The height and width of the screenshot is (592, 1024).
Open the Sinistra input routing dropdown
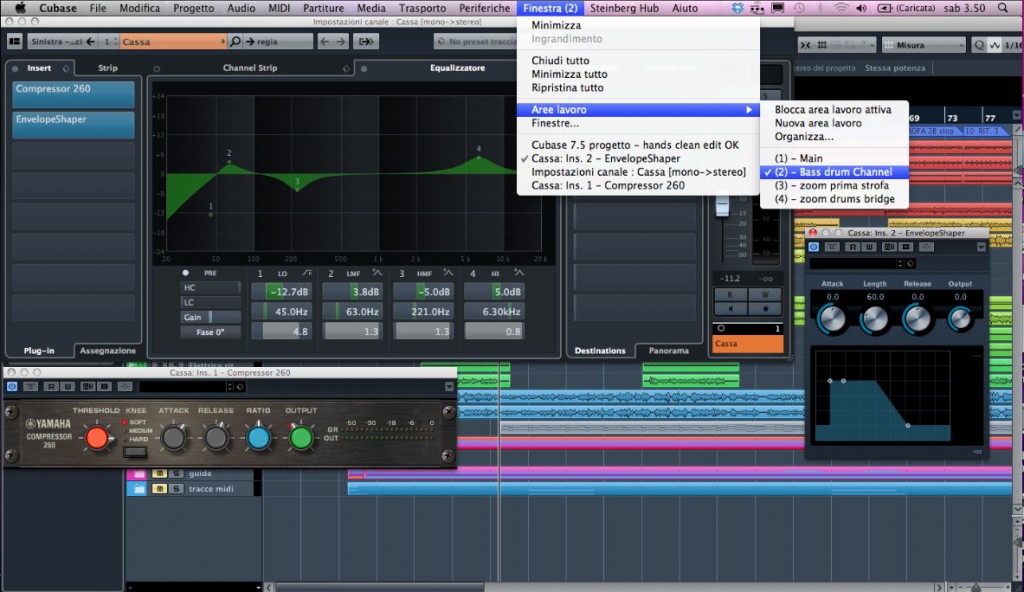click(x=62, y=41)
